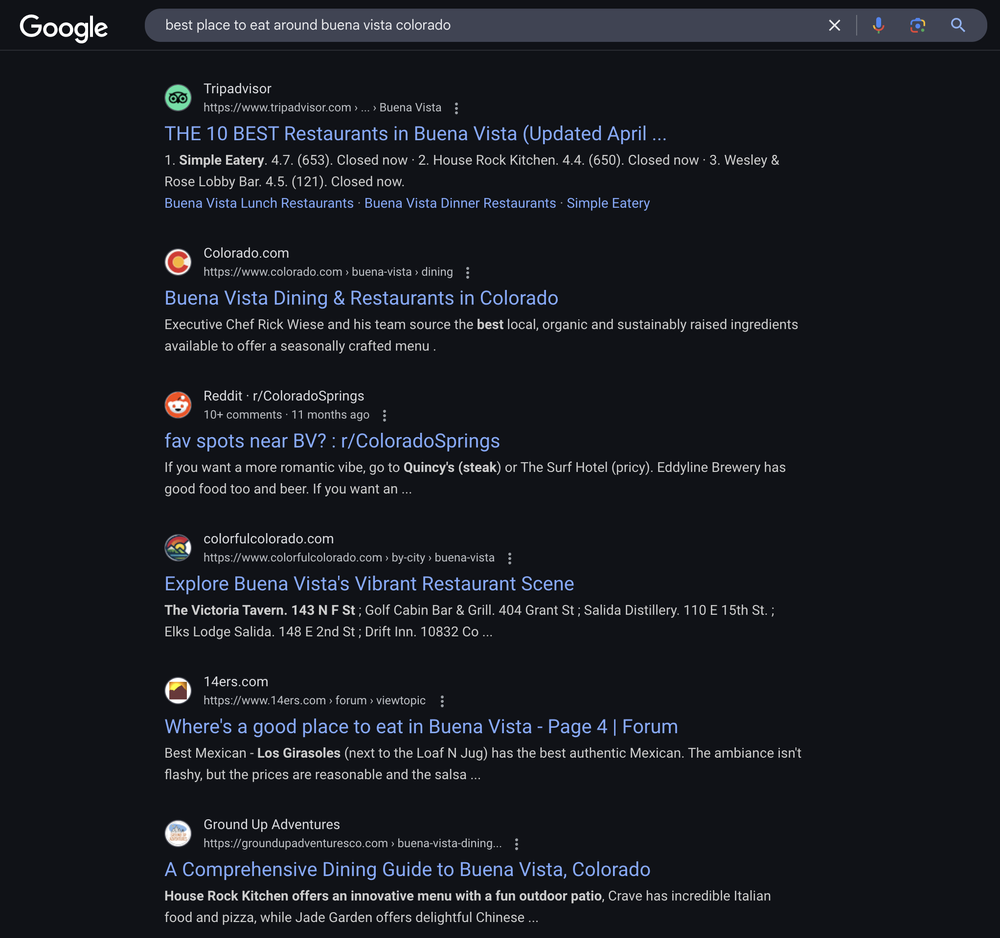Click the 14ers.com favicon
Screen dimensions: 1000x938
(x=178, y=691)
